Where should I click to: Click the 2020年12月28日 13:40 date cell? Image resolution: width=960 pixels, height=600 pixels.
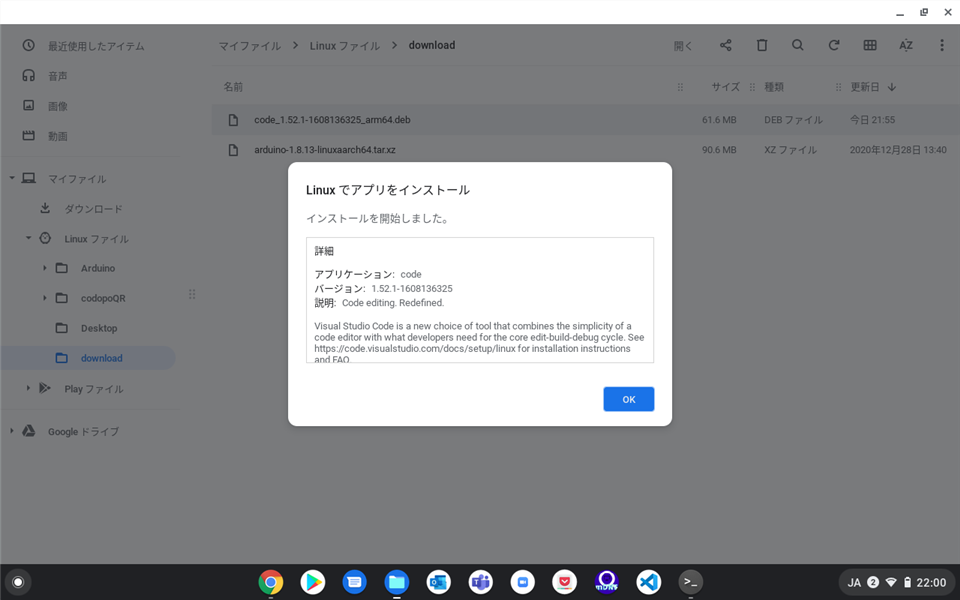pos(898,150)
